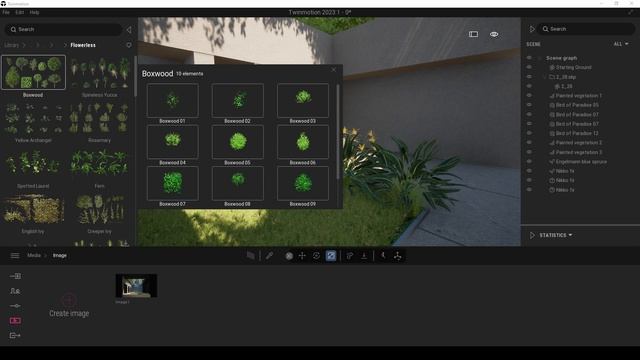This screenshot has height=360, width=640.
Task: Click the paint roller toolbar icon
Action: click(350, 256)
